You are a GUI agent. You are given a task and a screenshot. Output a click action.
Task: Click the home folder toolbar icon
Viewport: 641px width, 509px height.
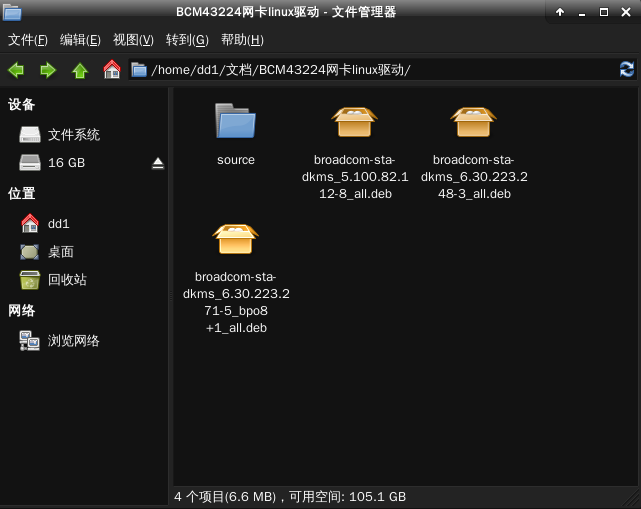click(112, 70)
